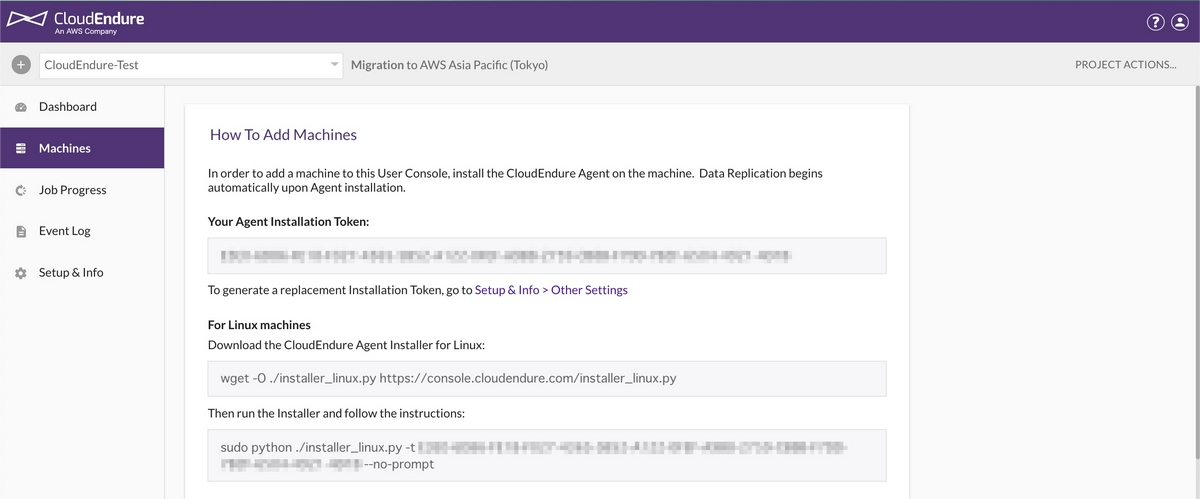Click 'Download the CloudEndure Agent Installer for Linux' text
The image size is (1200, 499).
tap(346, 345)
